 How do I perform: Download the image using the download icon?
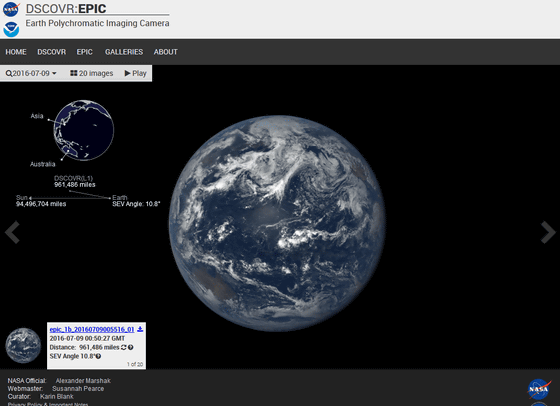click(140, 329)
